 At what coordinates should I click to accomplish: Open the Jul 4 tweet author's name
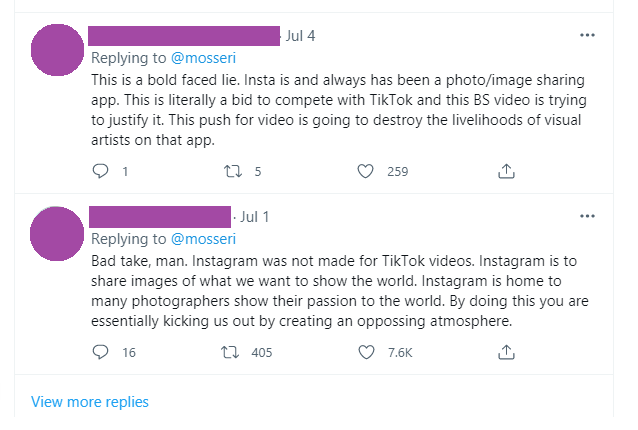tap(184, 36)
